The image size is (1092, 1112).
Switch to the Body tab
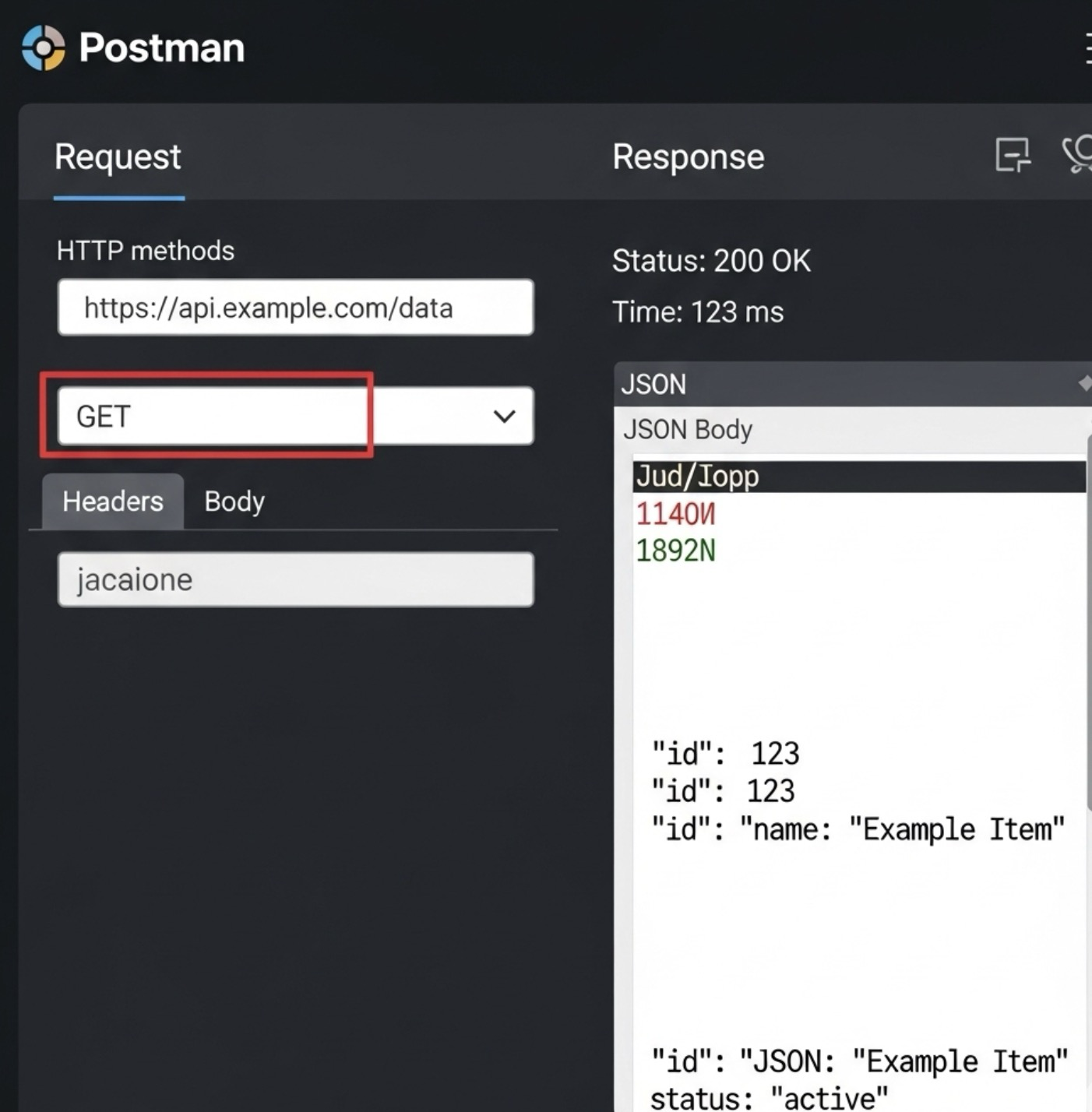tap(234, 501)
